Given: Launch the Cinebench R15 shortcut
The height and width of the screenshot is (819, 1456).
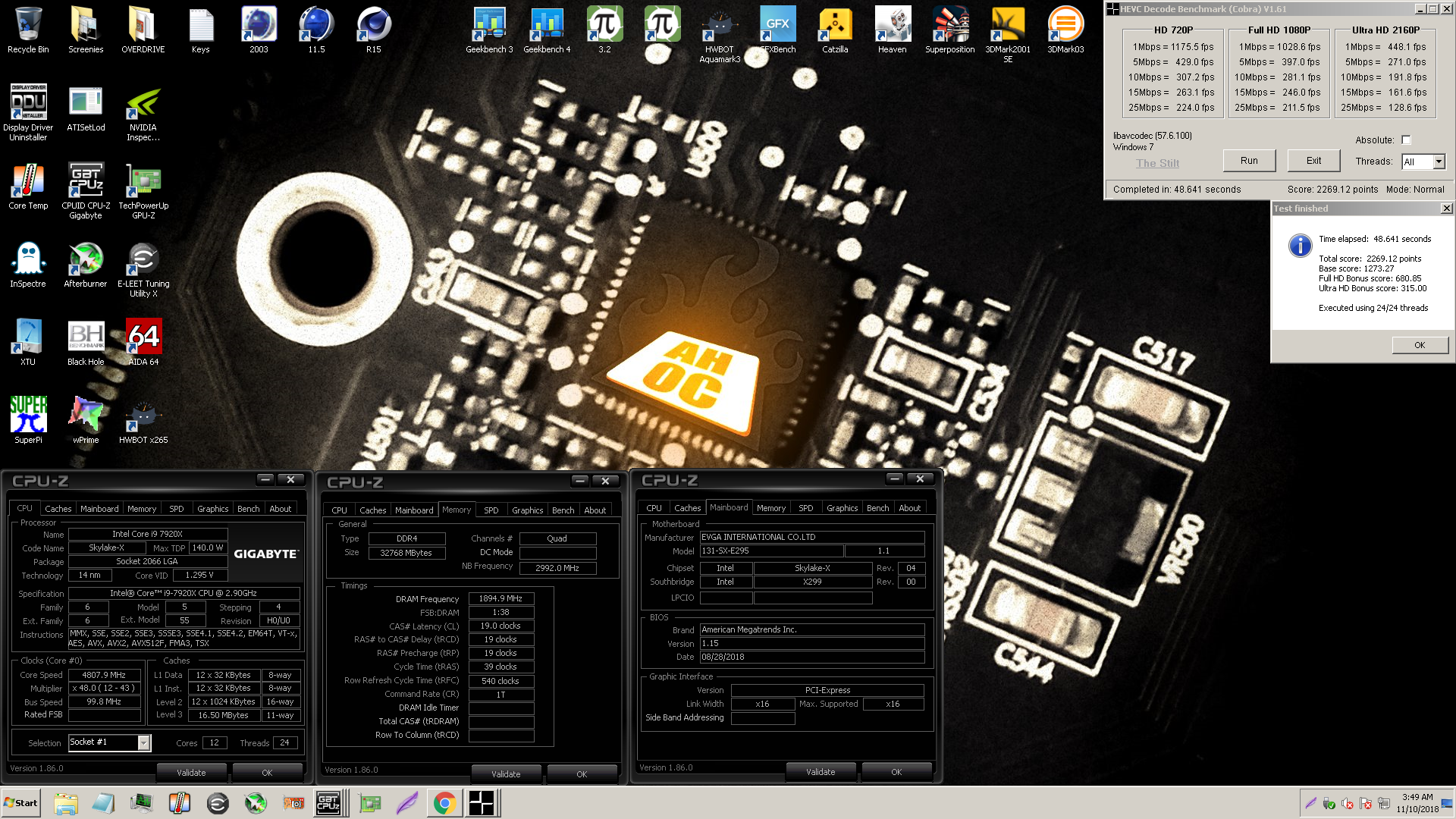Looking at the screenshot, I should pos(374,30).
